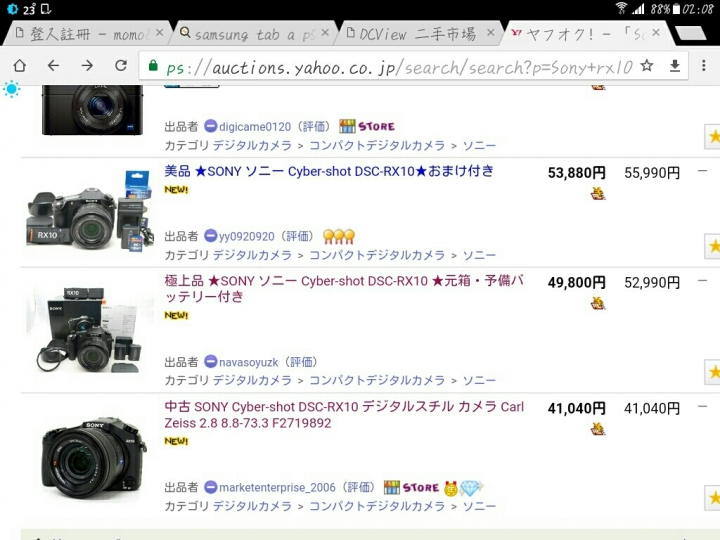Open コンパクトデジタルカメラ category in navasoyuzk row
Viewport: 720px width, 540px height.
coord(377,381)
